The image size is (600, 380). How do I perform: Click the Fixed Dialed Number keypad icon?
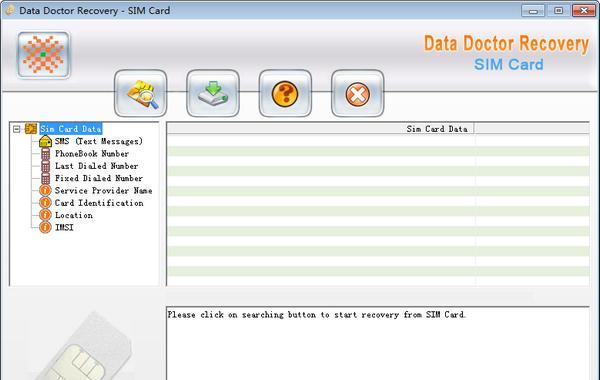pyautogui.click(x=45, y=178)
